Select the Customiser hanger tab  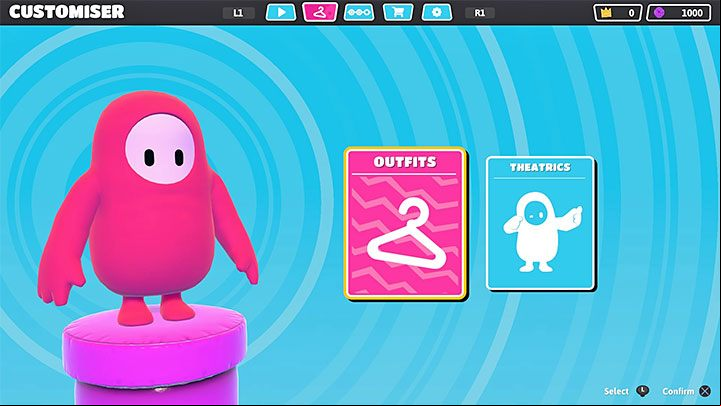pyautogui.click(x=320, y=12)
